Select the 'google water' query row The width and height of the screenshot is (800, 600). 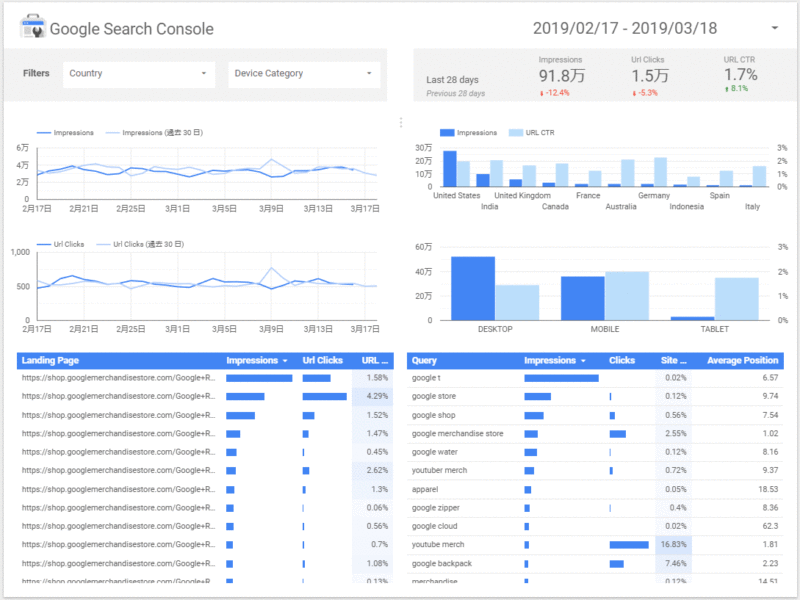595,452
